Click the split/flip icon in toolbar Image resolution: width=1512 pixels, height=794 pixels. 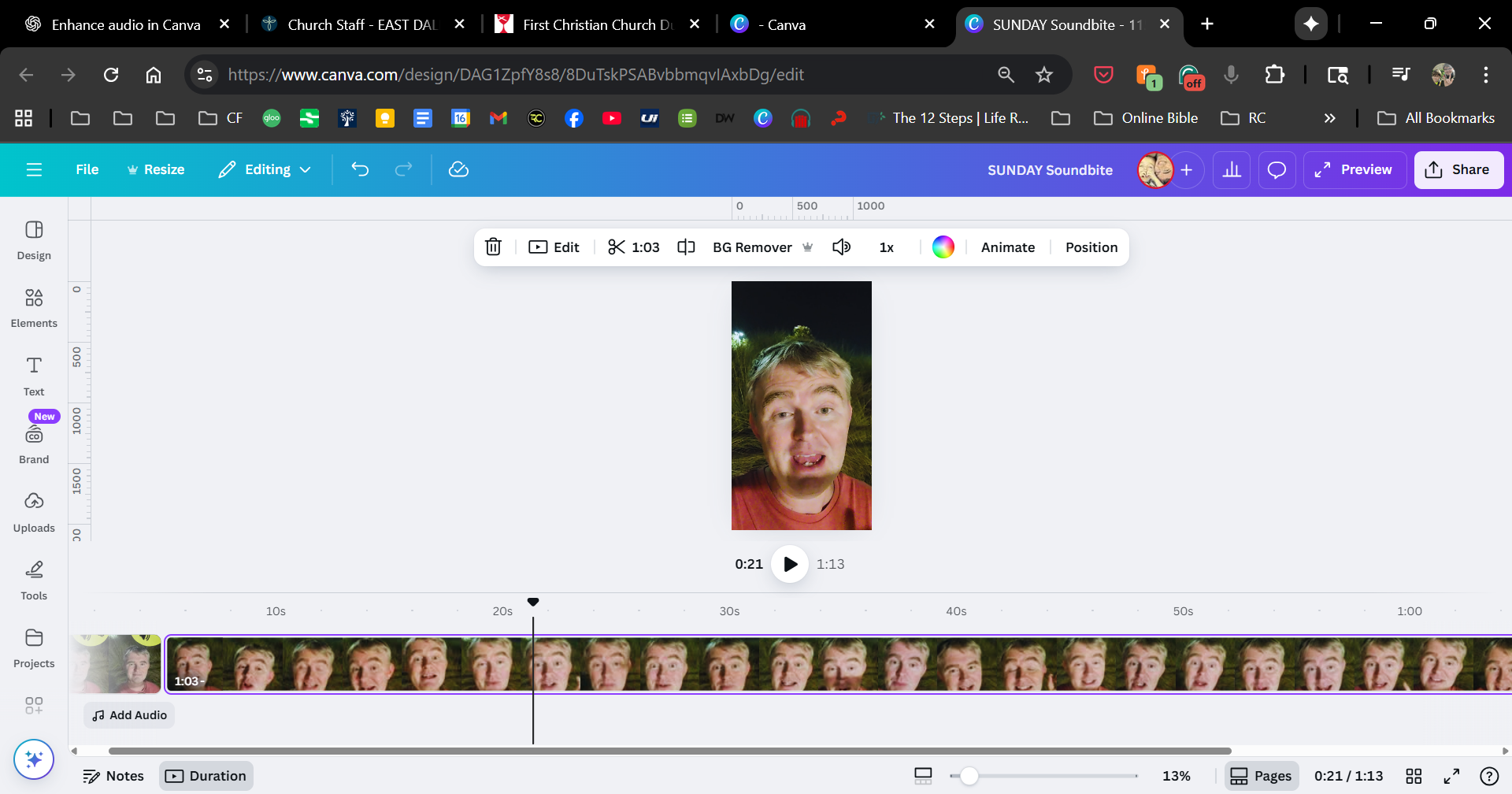[x=686, y=247]
